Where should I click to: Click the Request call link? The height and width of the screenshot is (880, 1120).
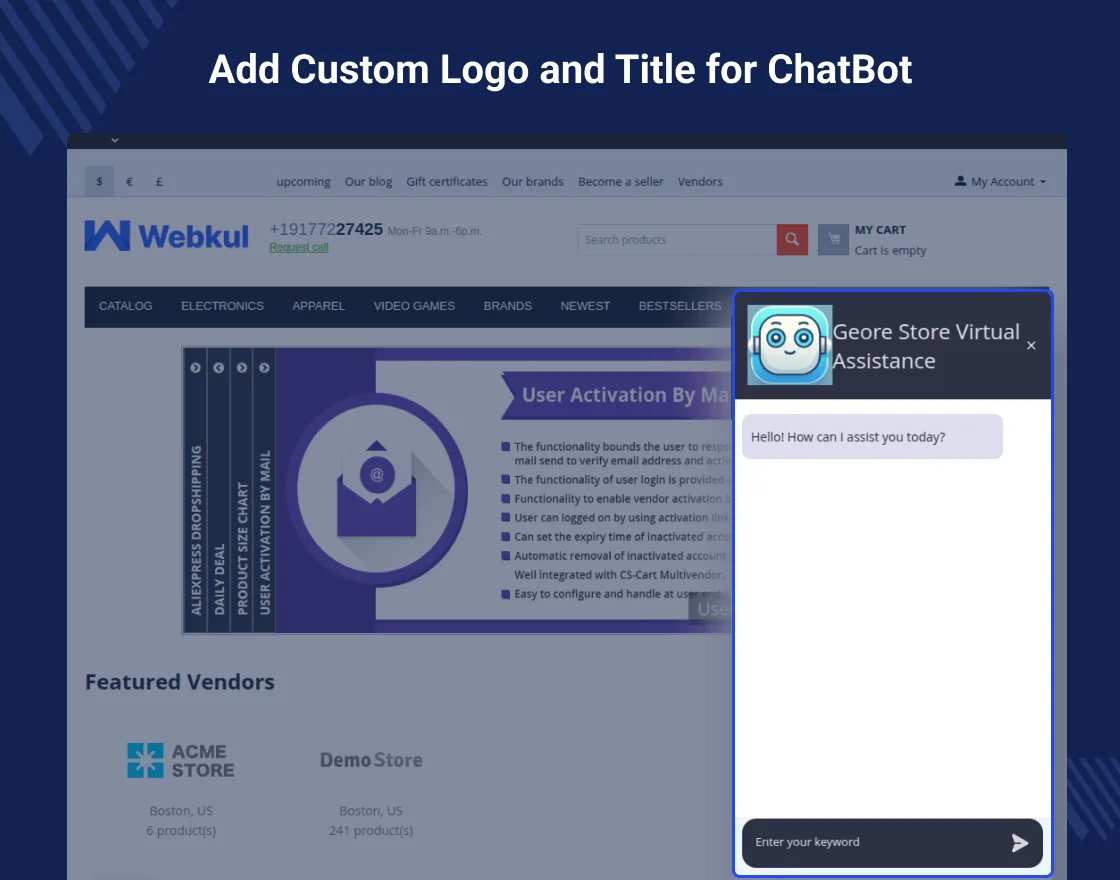click(298, 248)
